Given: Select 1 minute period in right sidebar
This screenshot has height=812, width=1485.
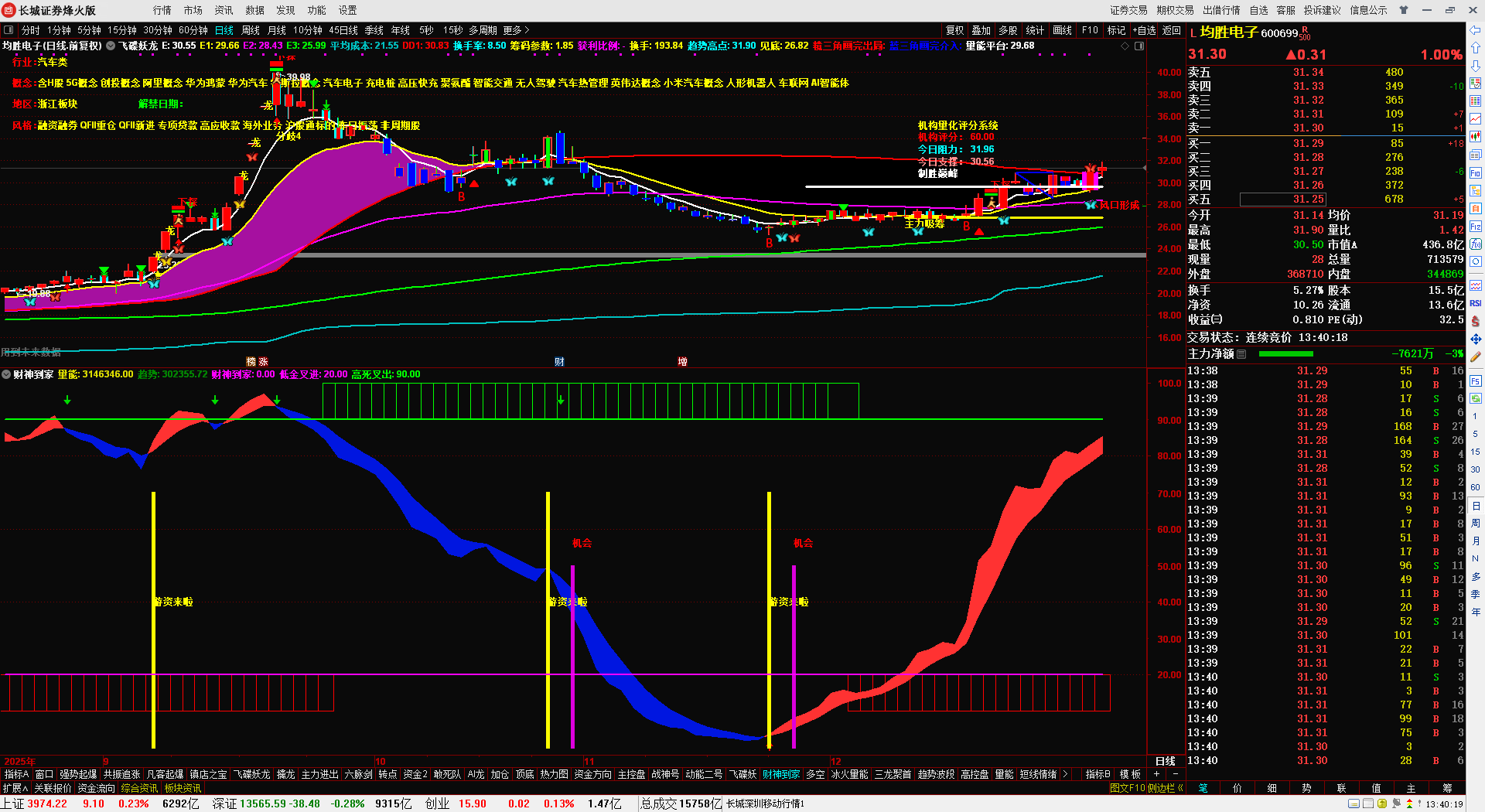Looking at the screenshot, I should (1476, 415).
